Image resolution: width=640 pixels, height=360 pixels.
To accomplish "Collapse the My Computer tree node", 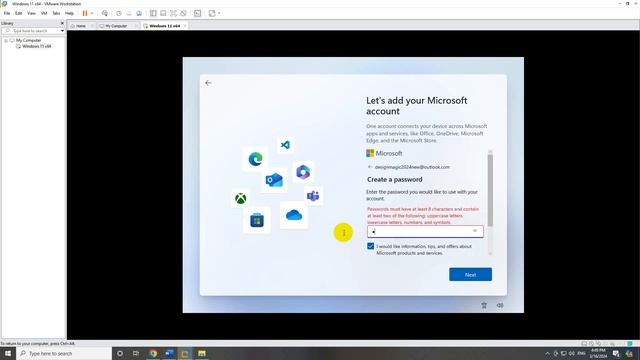I will click(x=6, y=40).
